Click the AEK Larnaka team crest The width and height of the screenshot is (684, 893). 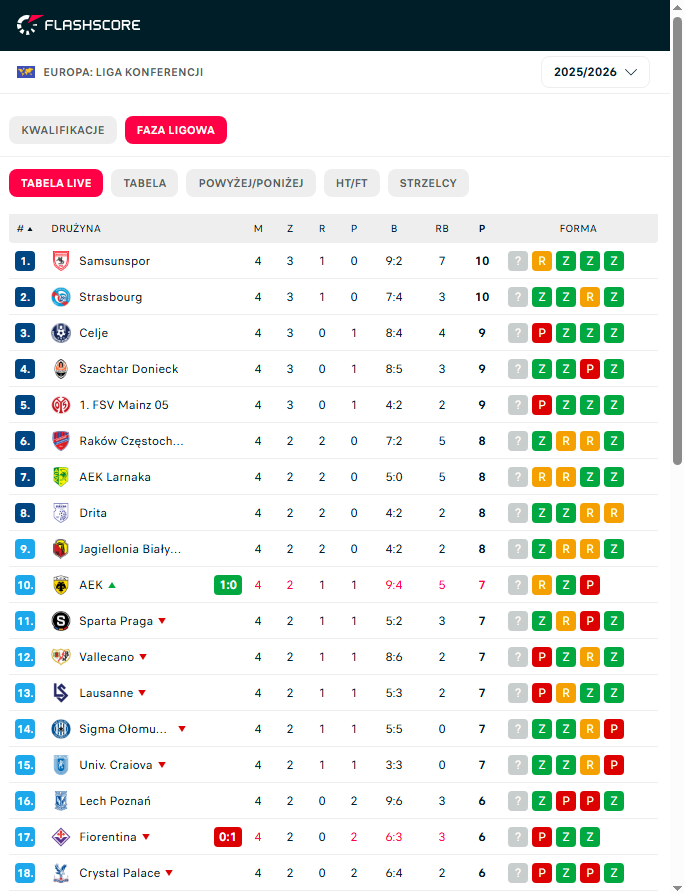coord(60,477)
